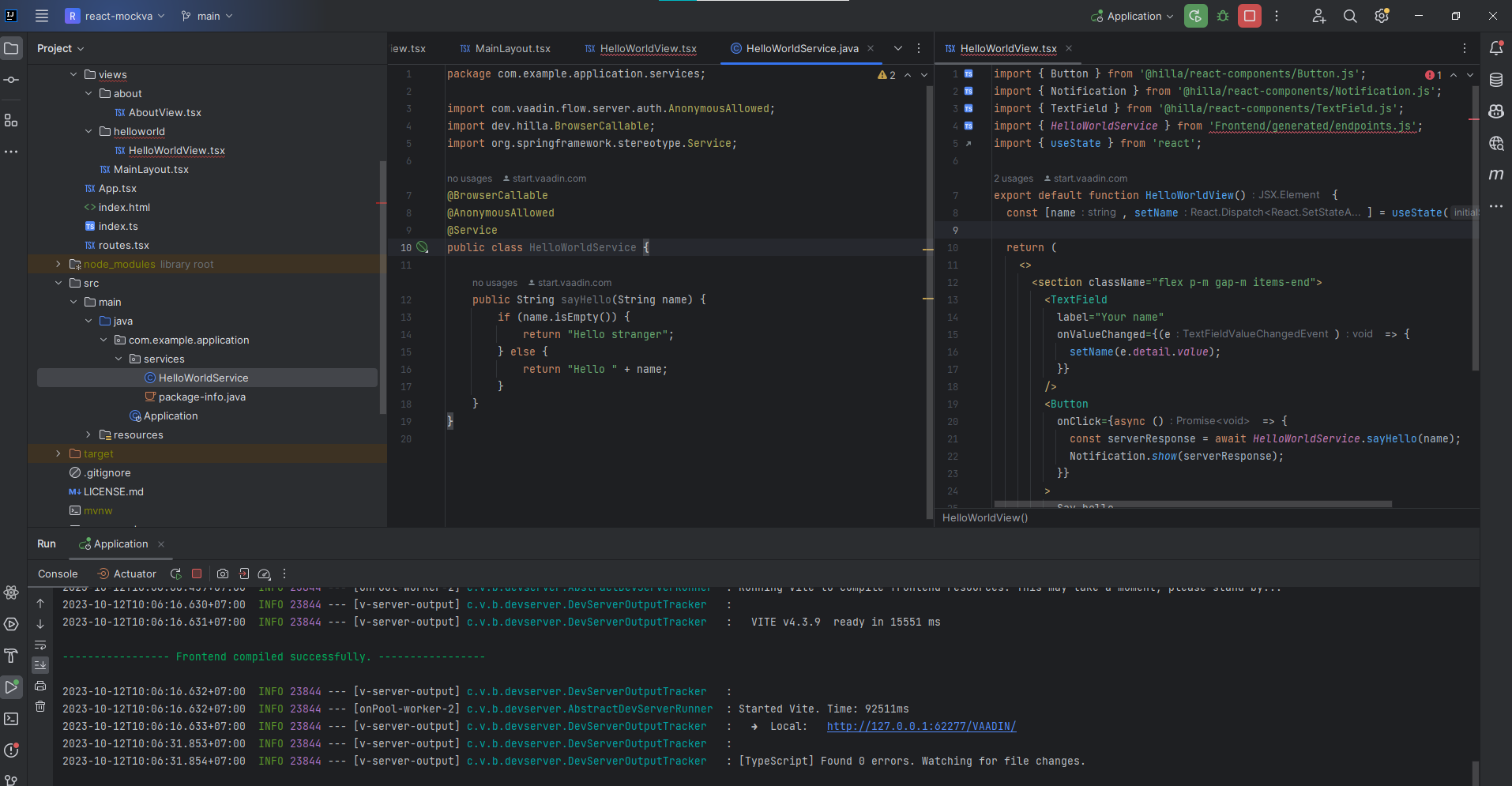The height and width of the screenshot is (786, 1512).
Task: Open the Commit tool window
Action: point(11,80)
